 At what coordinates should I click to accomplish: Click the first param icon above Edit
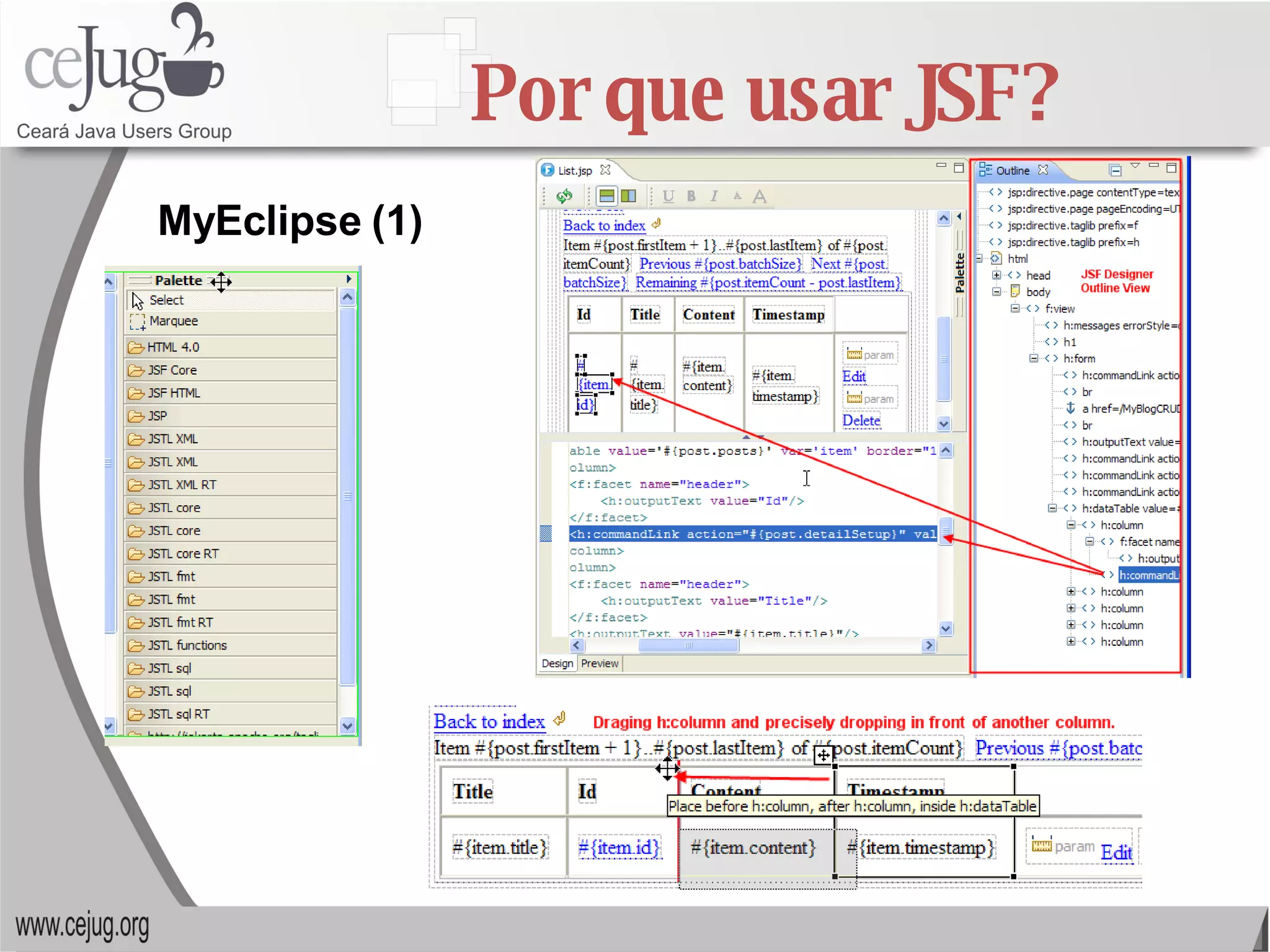click(x=854, y=355)
